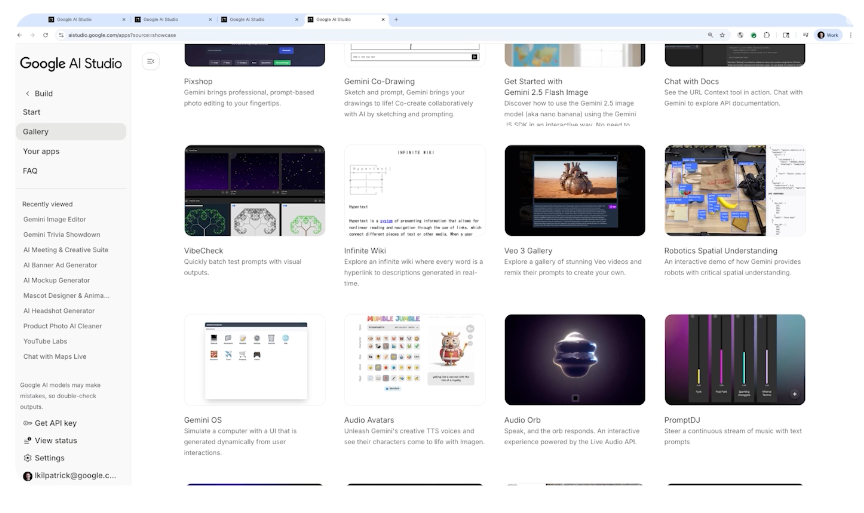Open recently viewed AI Banner Ad Generator
The height and width of the screenshot is (513, 864).
[x=60, y=265]
